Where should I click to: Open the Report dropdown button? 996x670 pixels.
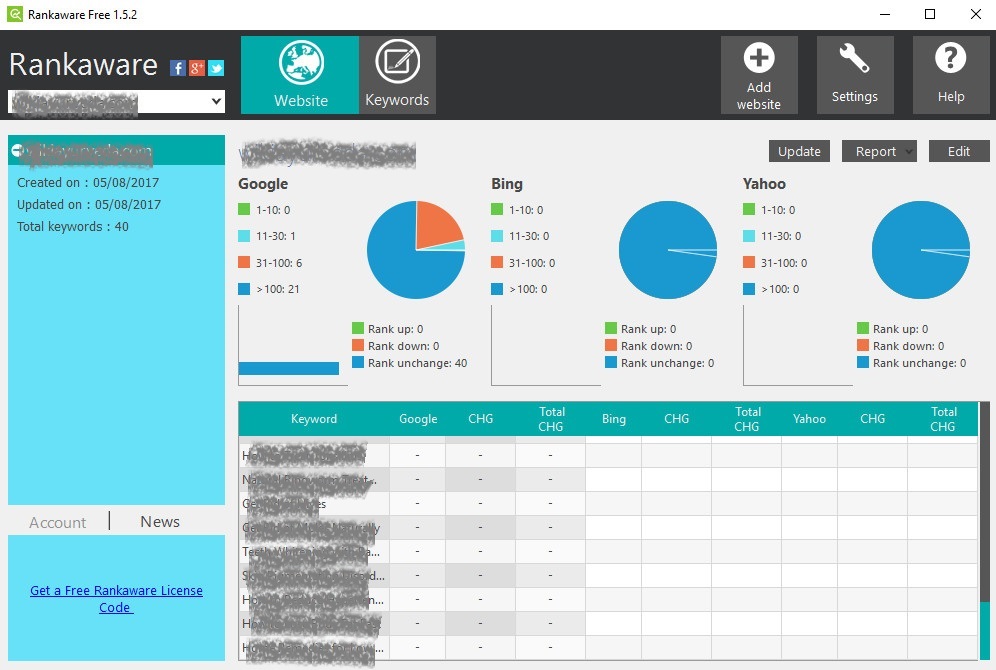coord(879,151)
